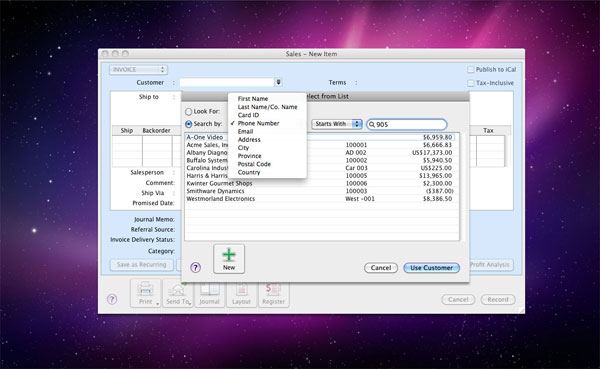The height and width of the screenshot is (369, 600).
Task: Click the search field containing 905
Action: (406, 124)
